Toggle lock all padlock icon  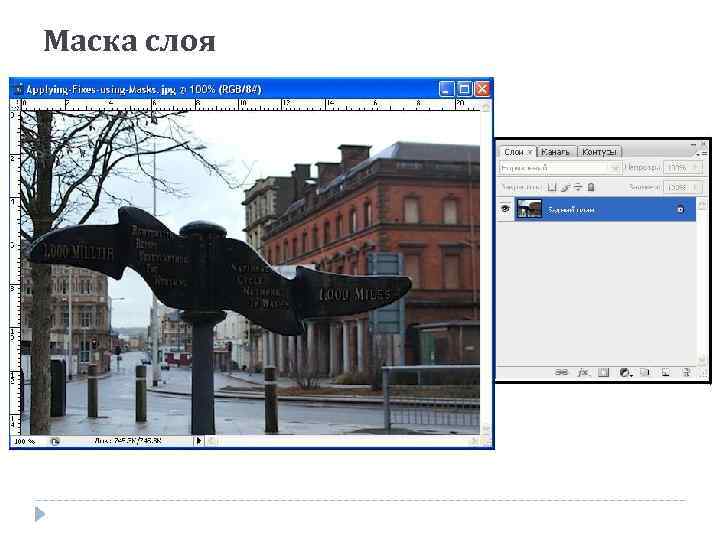click(591, 187)
